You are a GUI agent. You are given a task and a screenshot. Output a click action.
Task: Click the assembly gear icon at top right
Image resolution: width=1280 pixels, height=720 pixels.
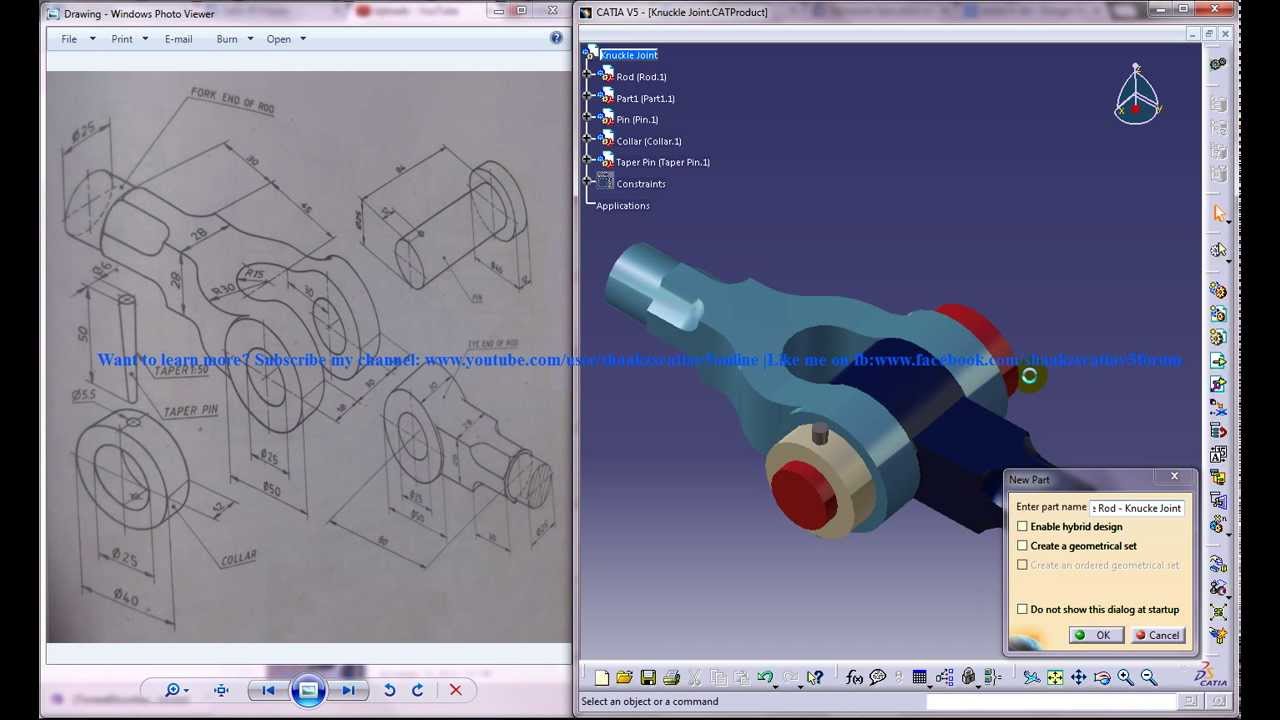[x=1218, y=64]
